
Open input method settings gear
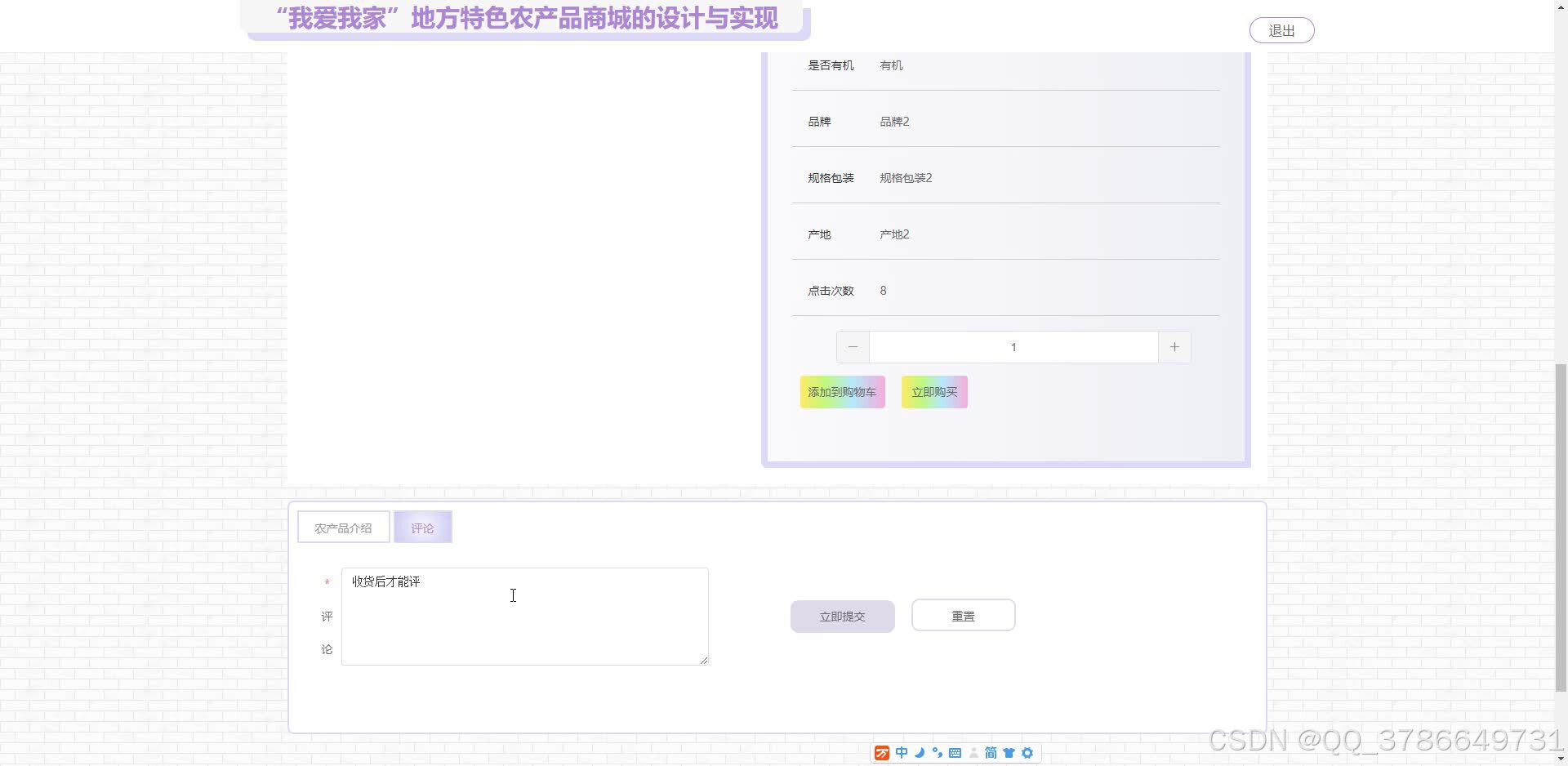[x=1027, y=752]
